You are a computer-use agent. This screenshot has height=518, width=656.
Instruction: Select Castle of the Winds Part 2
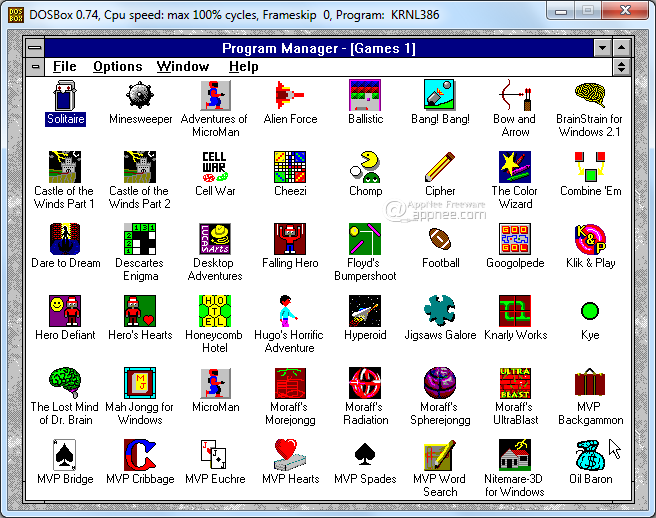click(140, 167)
